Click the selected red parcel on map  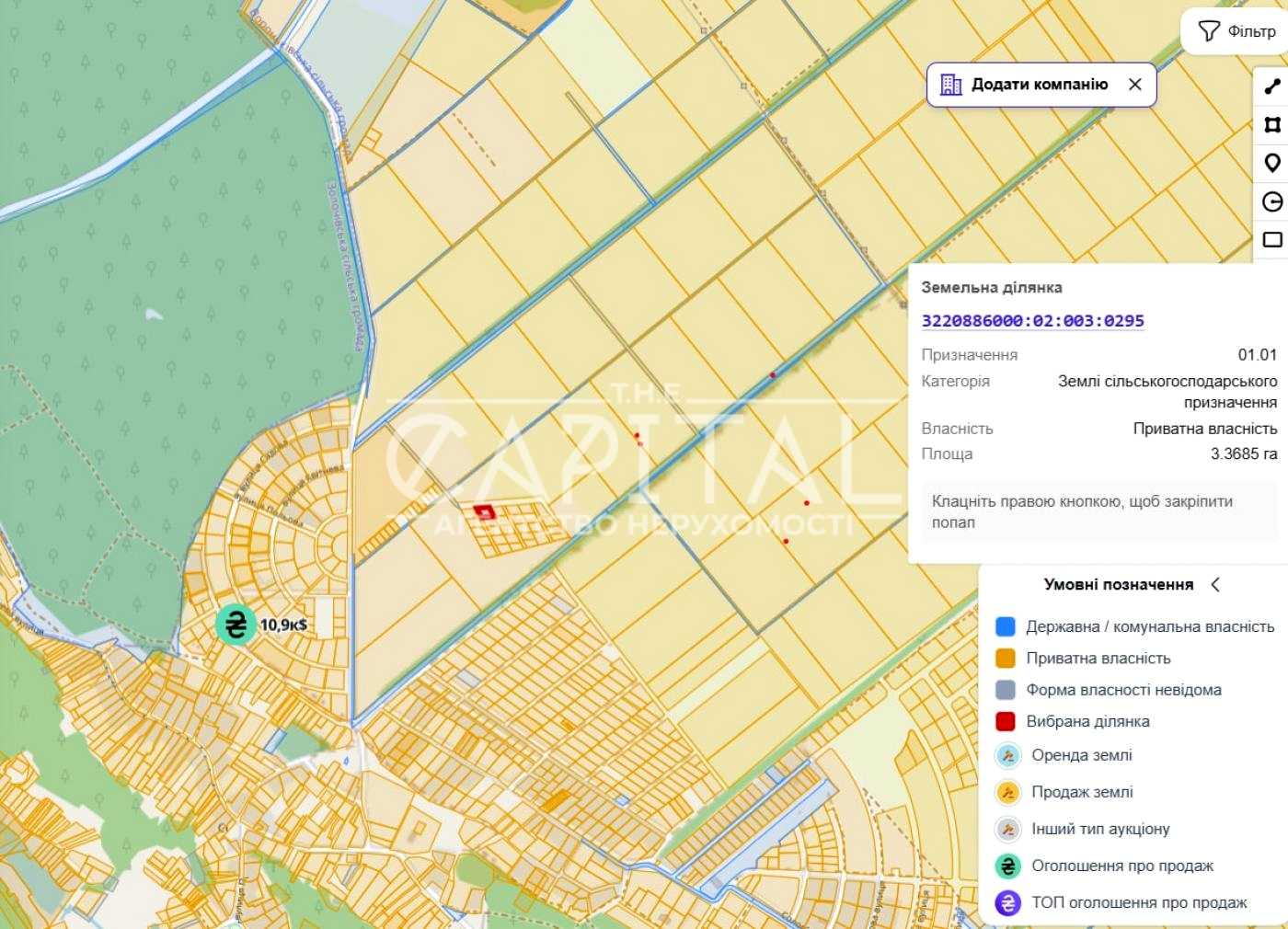[483, 510]
